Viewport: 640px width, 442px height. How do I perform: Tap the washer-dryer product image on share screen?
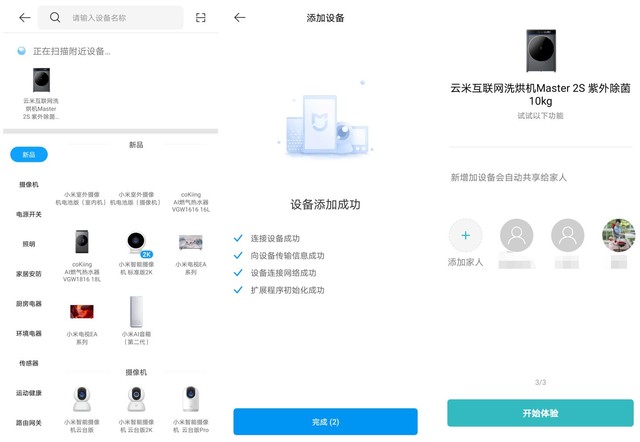[541, 51]
